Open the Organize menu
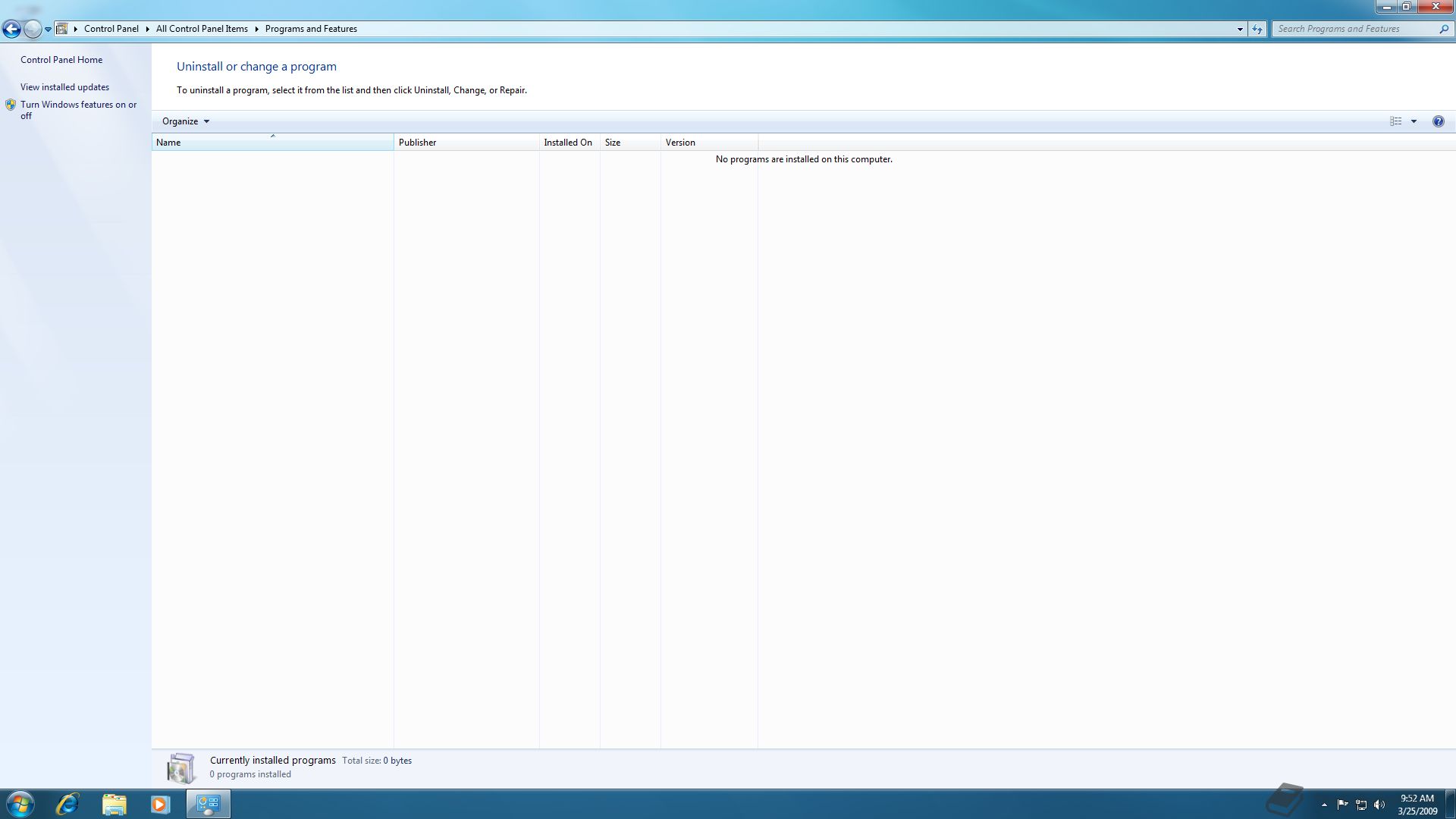The width and height of the screenshot is (1456, 819). tap(185, 121)
